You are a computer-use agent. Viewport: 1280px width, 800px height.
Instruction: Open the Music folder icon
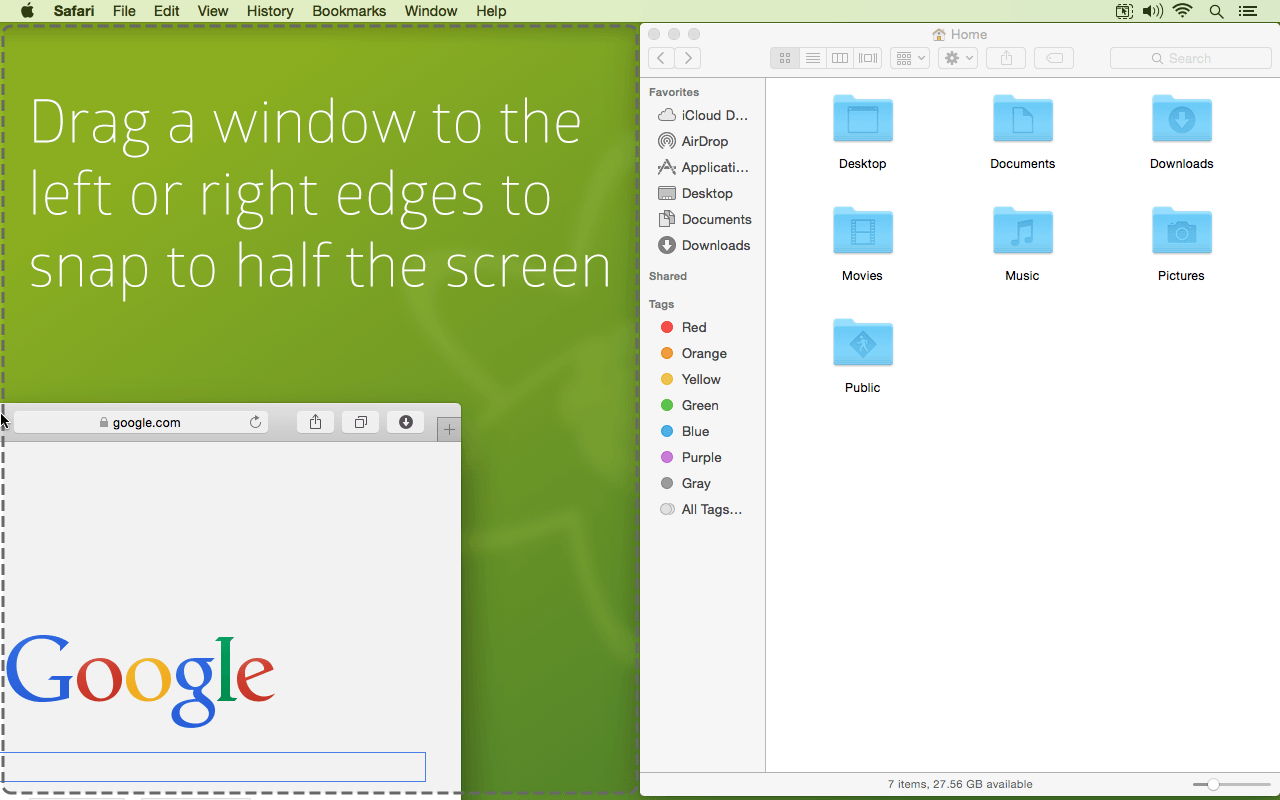[1022, 232]
